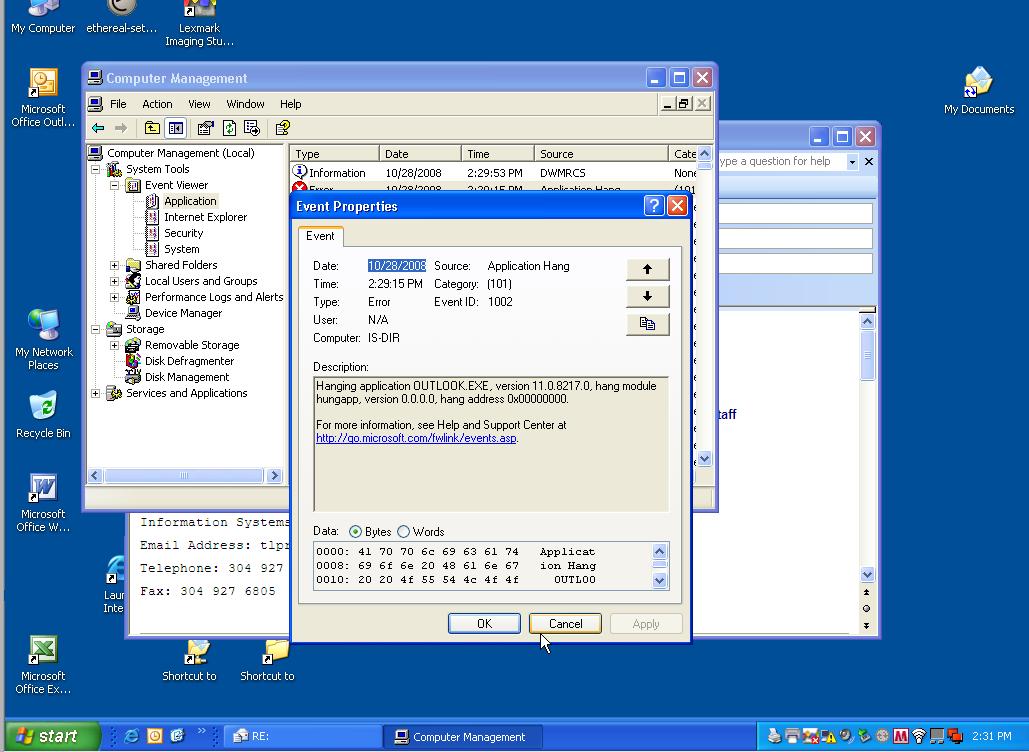Open the ethereal-setup desktop icon

coord(121,18)
